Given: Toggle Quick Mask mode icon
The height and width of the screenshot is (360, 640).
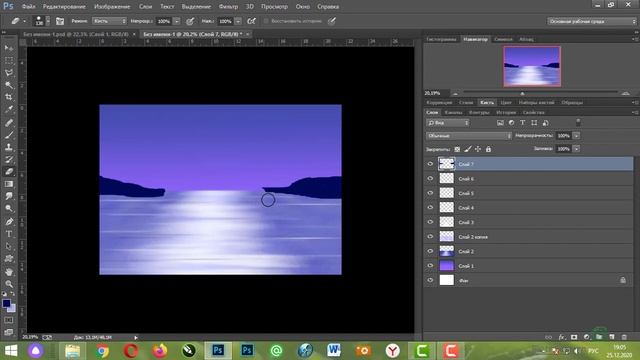Looking at the screenshot, I should point(9,320).
